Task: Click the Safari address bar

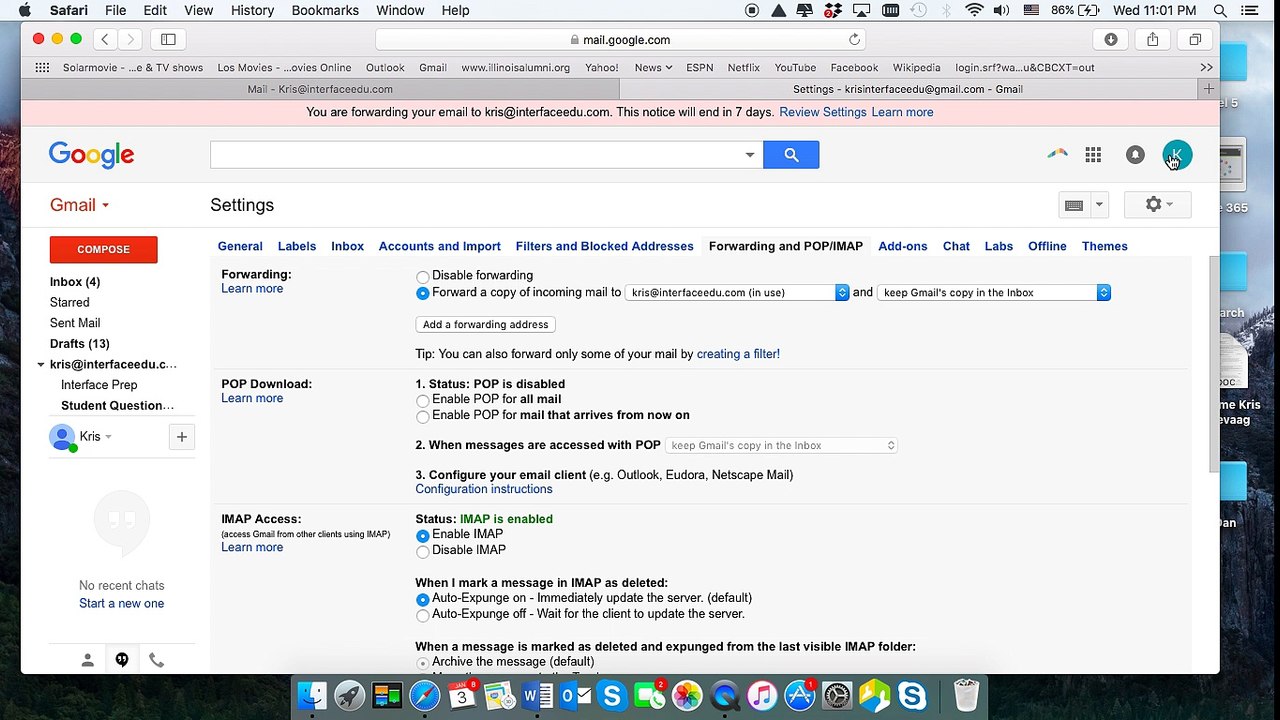Action: pyautogui.click(x=620, y=40)
